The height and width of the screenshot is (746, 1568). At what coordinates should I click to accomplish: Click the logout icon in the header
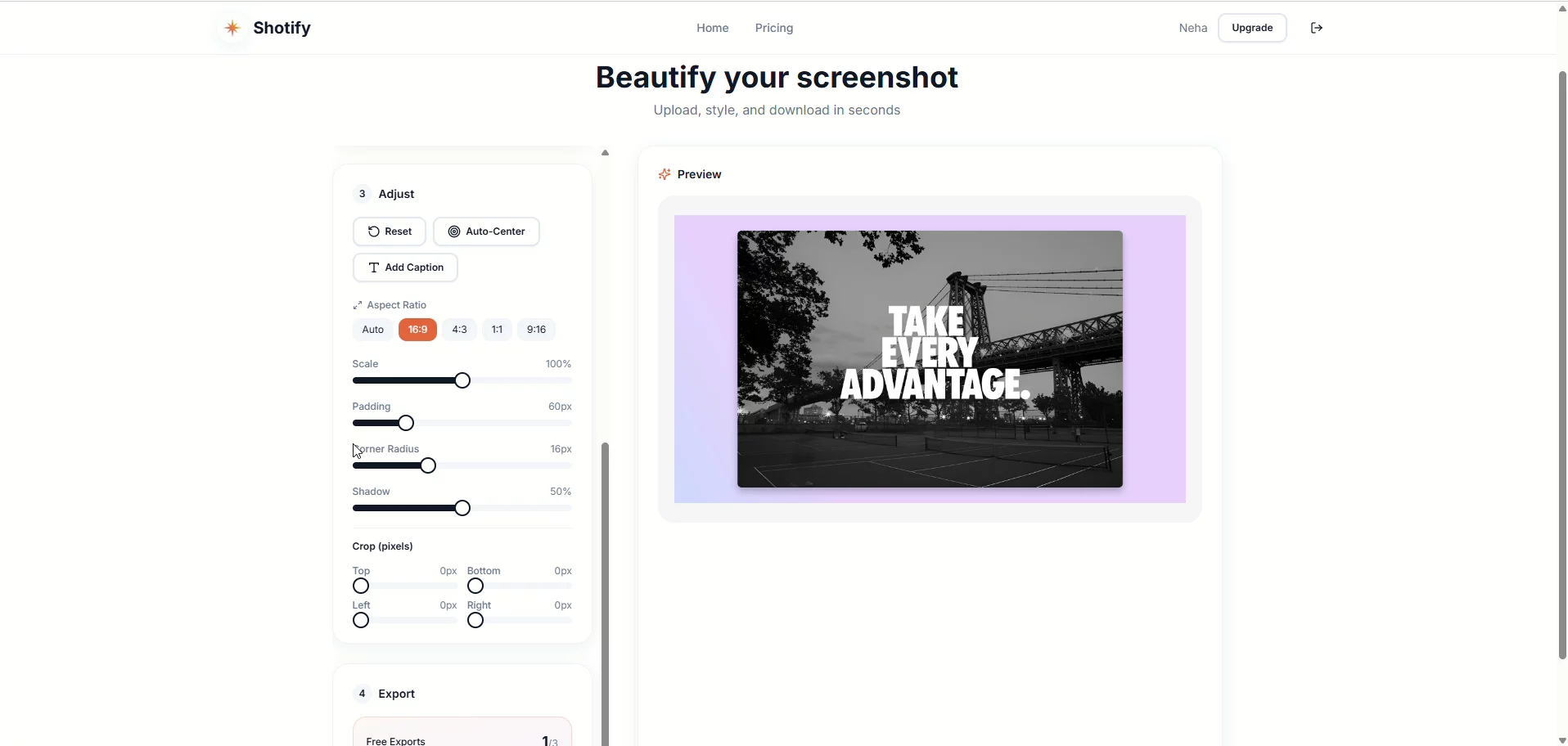tap(1316, 27)
